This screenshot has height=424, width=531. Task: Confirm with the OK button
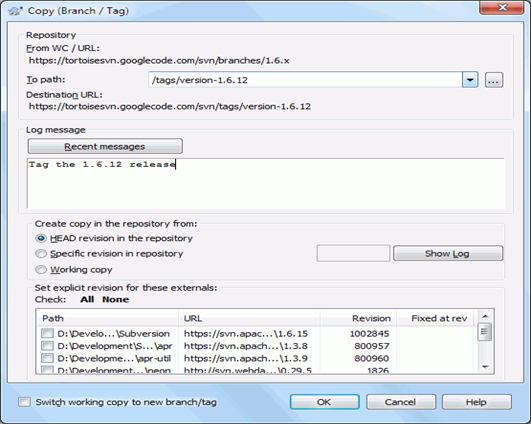click(324, 402)
